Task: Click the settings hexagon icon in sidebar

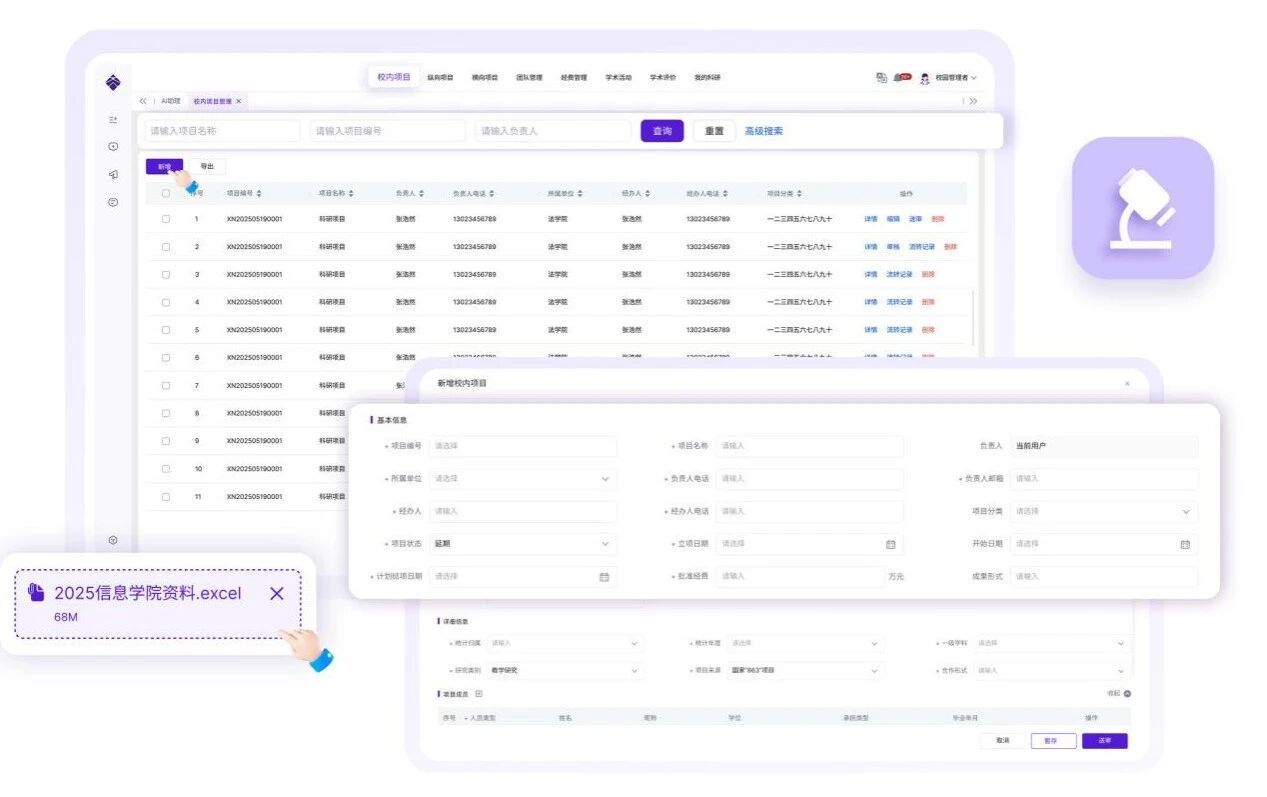Action: point(113,540)
